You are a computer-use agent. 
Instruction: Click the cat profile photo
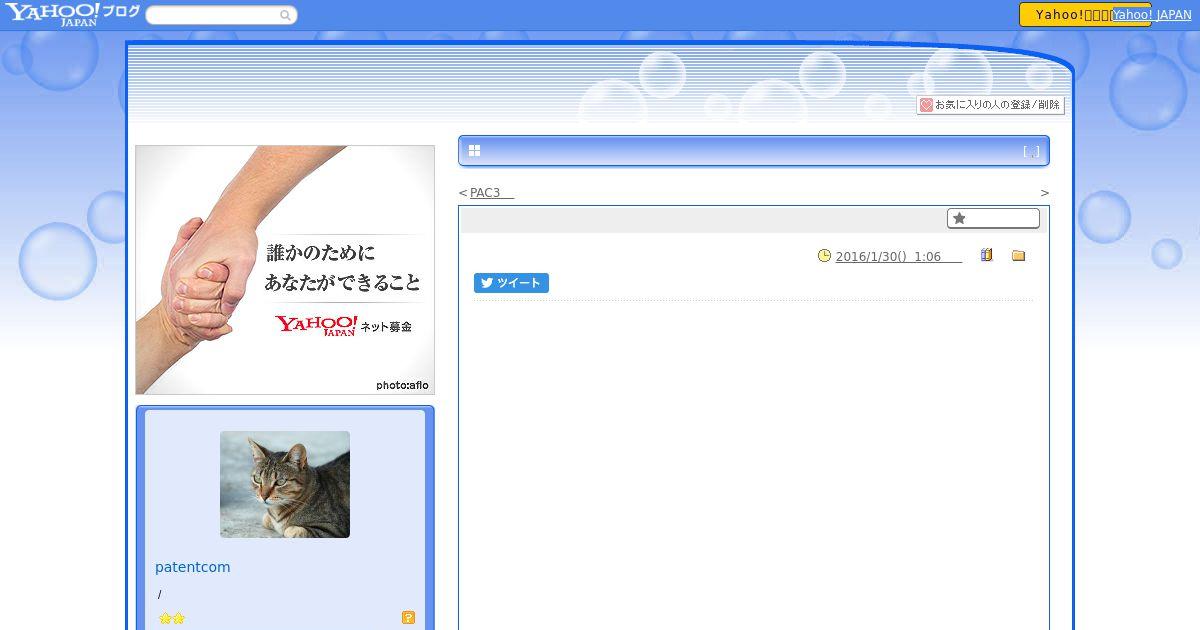(x=285, y=485)
